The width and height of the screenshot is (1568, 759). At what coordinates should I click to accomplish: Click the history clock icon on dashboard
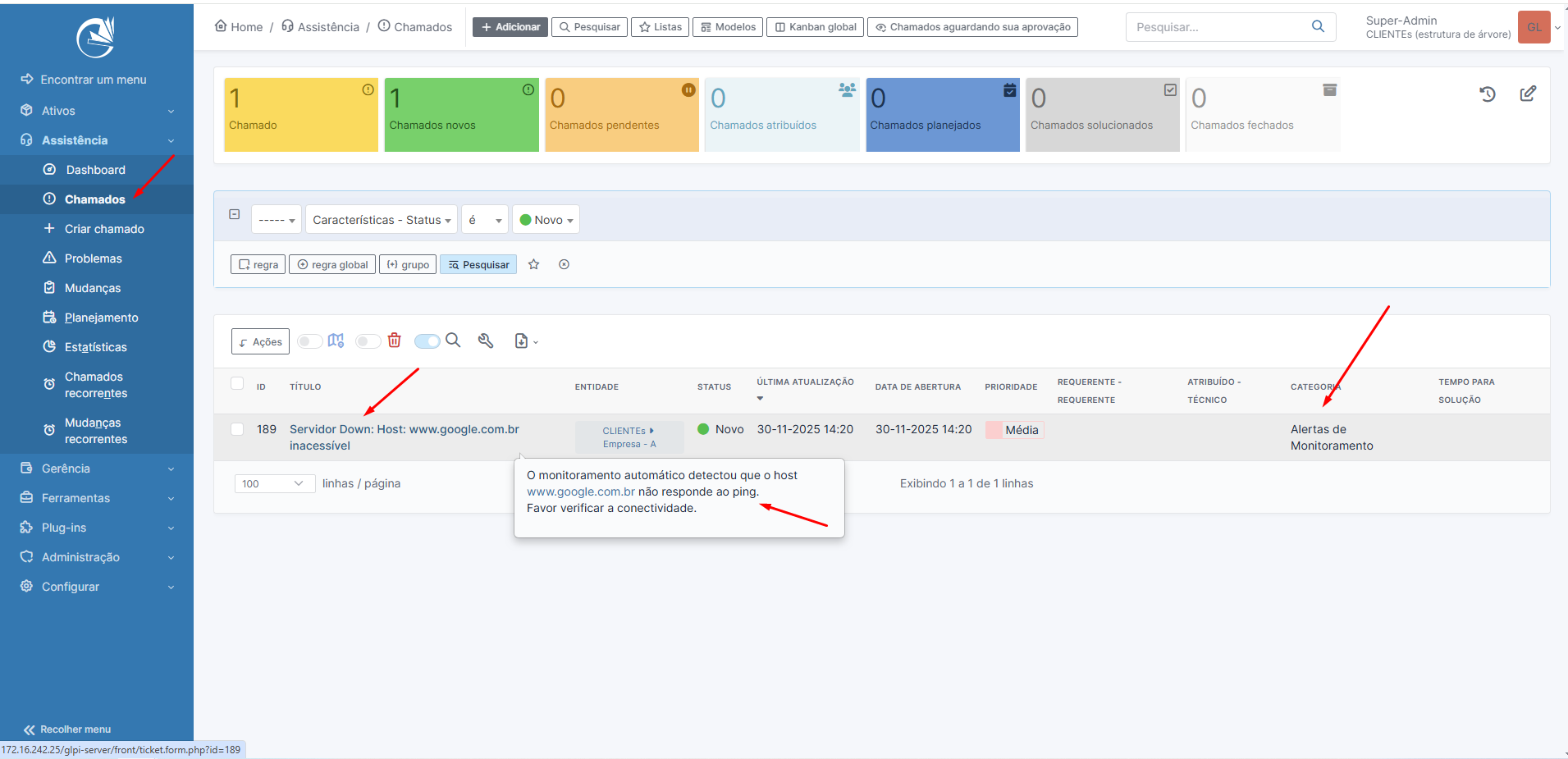(x=1488, y=94)
